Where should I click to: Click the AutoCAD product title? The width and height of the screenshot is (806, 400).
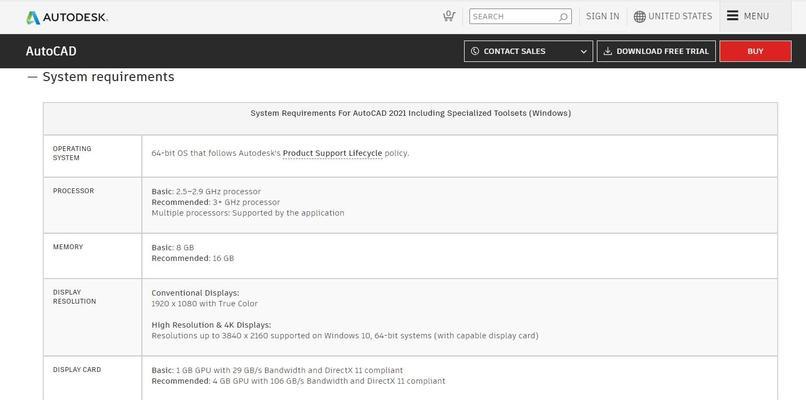point(51,51)
